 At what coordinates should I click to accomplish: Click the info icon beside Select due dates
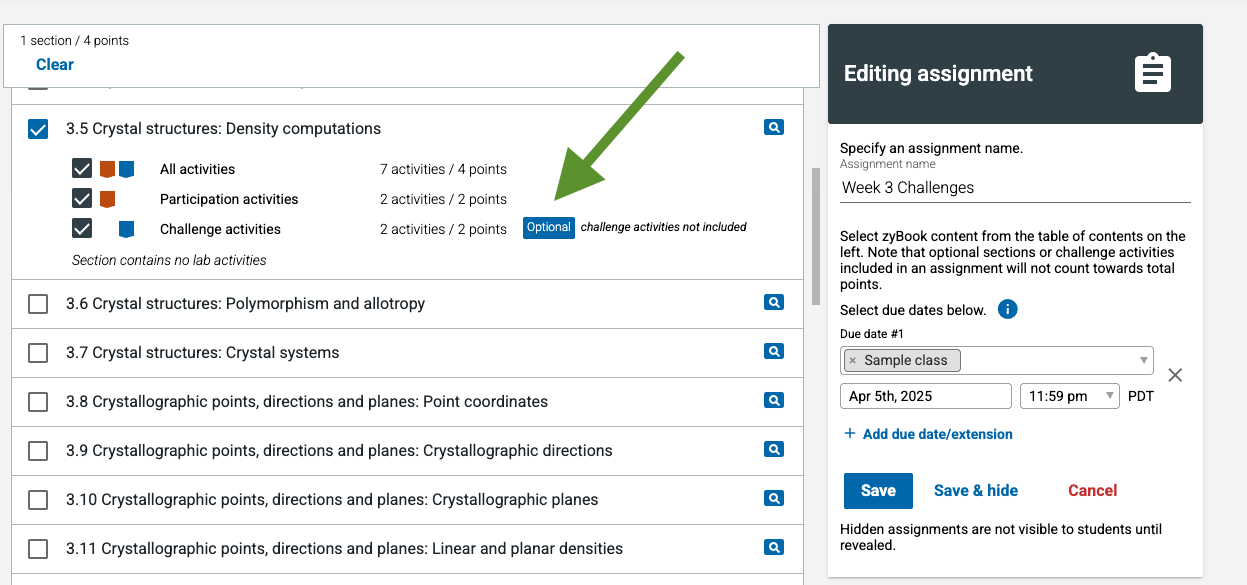[x=1008, y=309]
